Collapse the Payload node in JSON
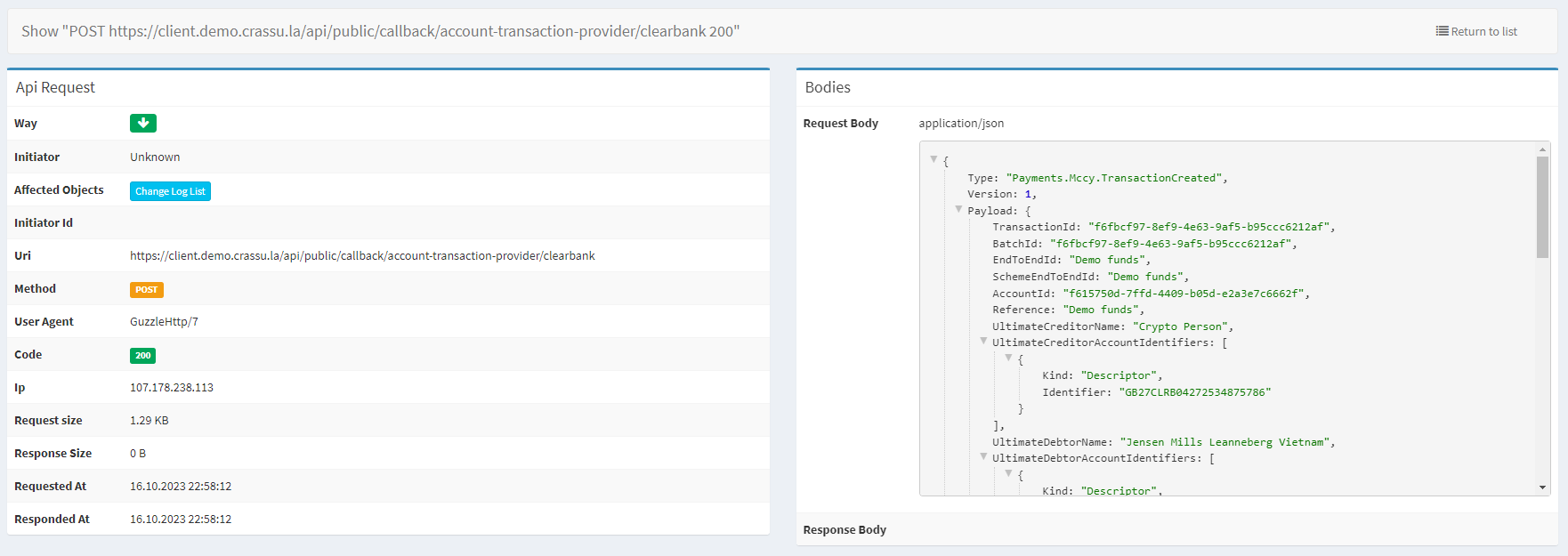The height and width of the screenshot is (556, 1568). 958,210
